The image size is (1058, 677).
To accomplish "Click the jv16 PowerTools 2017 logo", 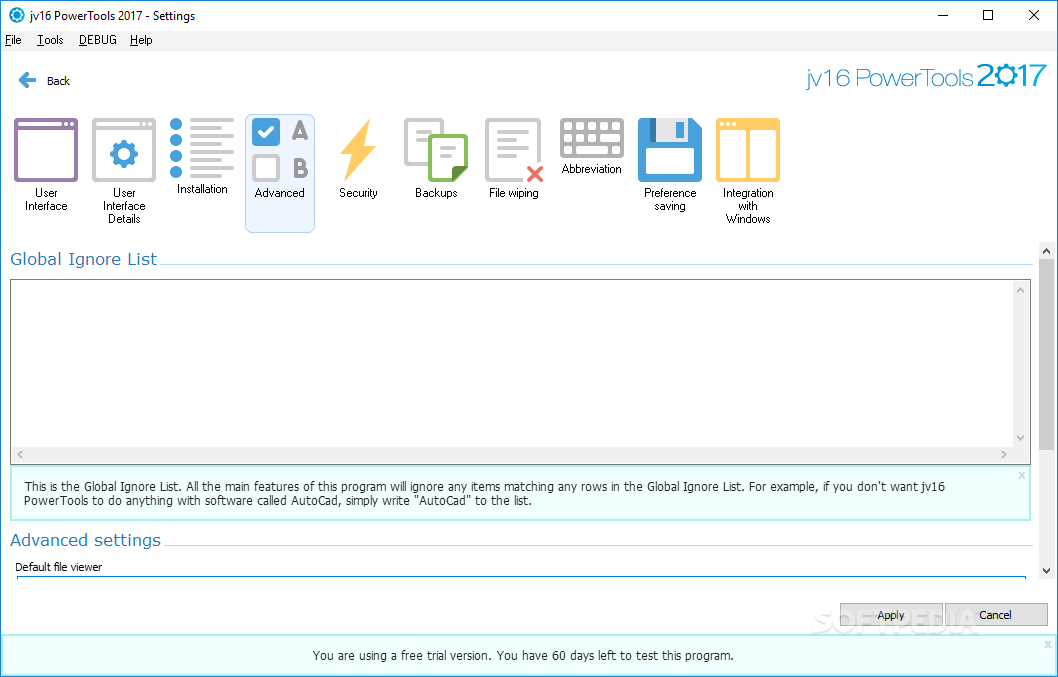I will click(x=926, y=76).
